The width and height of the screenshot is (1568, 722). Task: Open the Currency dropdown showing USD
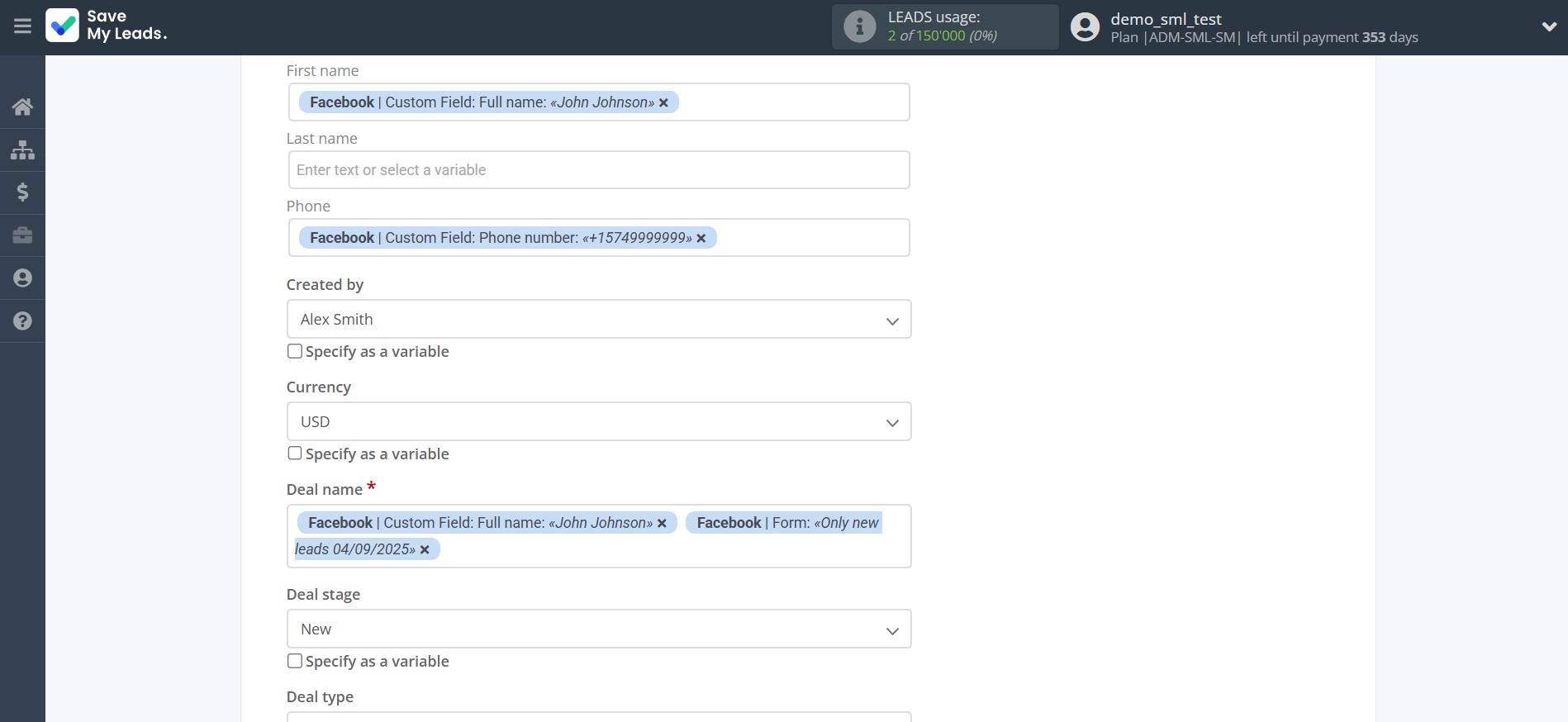tap(599, 422)
